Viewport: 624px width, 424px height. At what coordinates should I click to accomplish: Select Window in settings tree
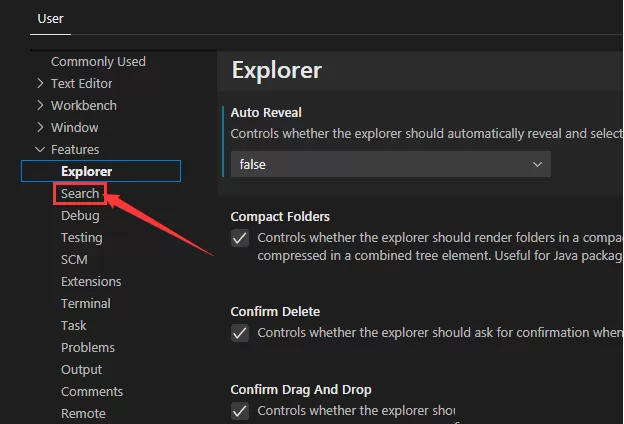[x=74, y=127]
